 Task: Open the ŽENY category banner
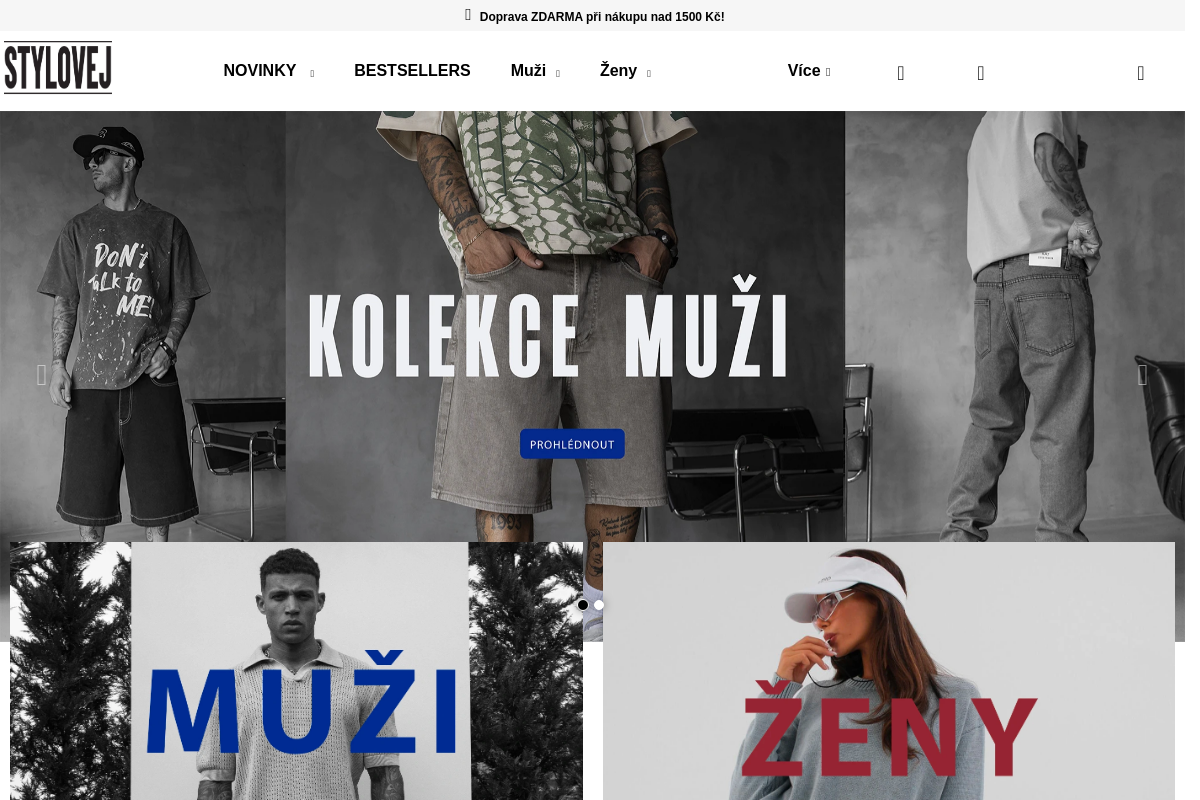889,671
